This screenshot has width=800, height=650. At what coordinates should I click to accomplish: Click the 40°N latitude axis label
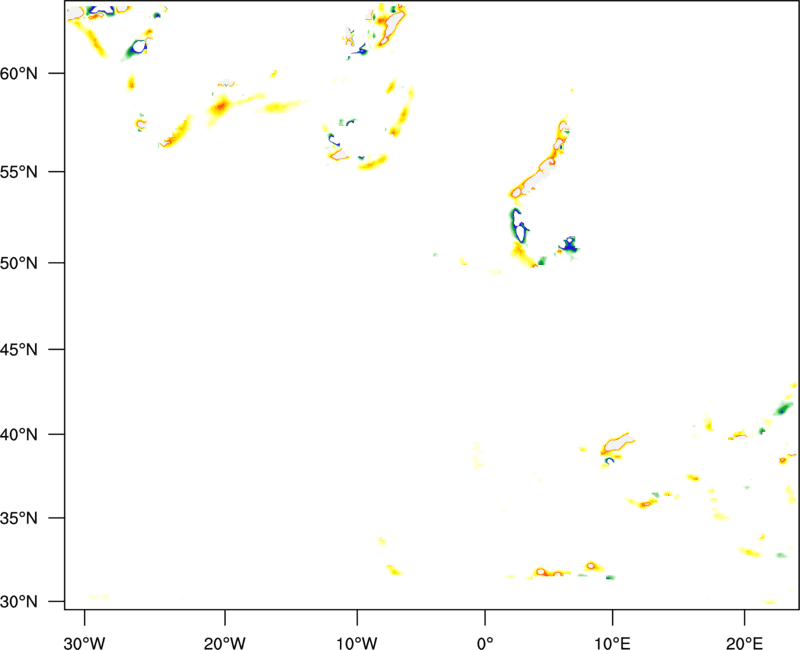point(19,435)
